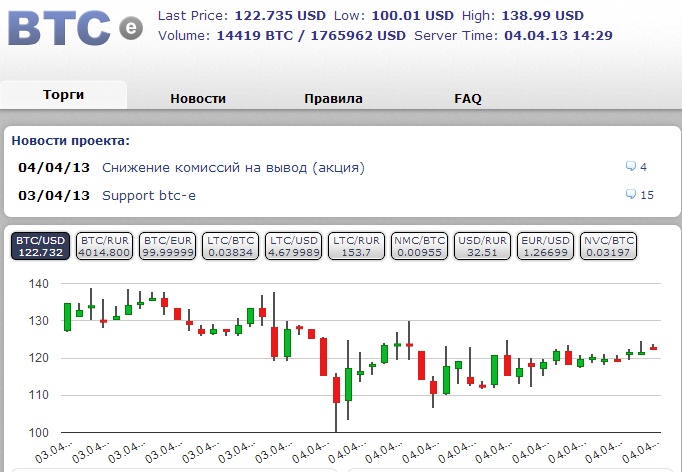The height and width of the screenshot is (472, 682).
Task: Click Volume value 14419 BTC / 1765962 USD
Action: click(311, 35)
